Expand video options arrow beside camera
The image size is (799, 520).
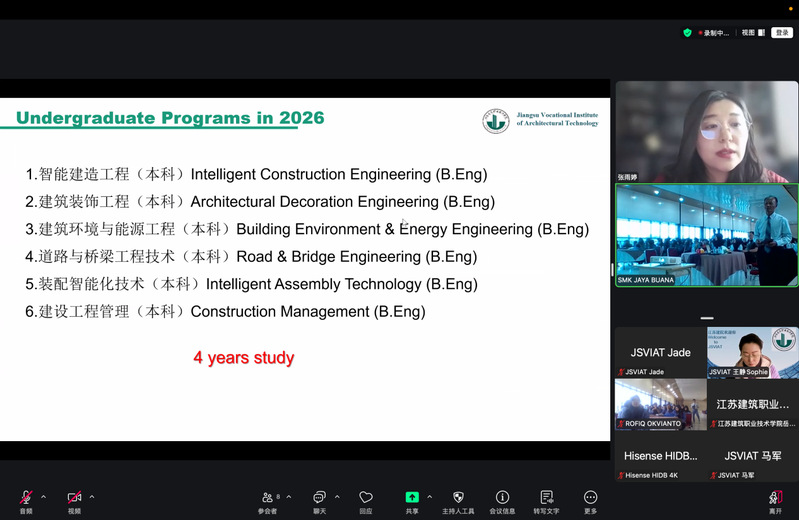(92, 497)
